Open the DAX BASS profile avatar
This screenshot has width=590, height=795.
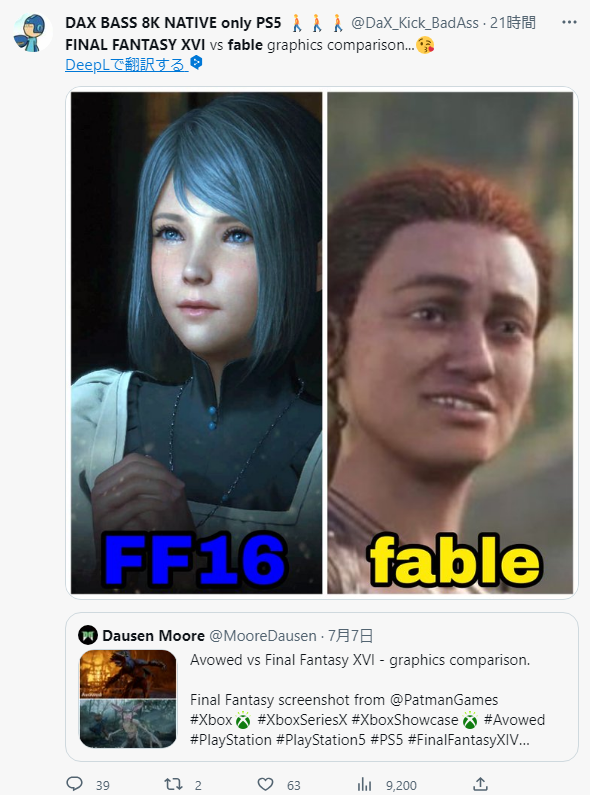(33, 32)
